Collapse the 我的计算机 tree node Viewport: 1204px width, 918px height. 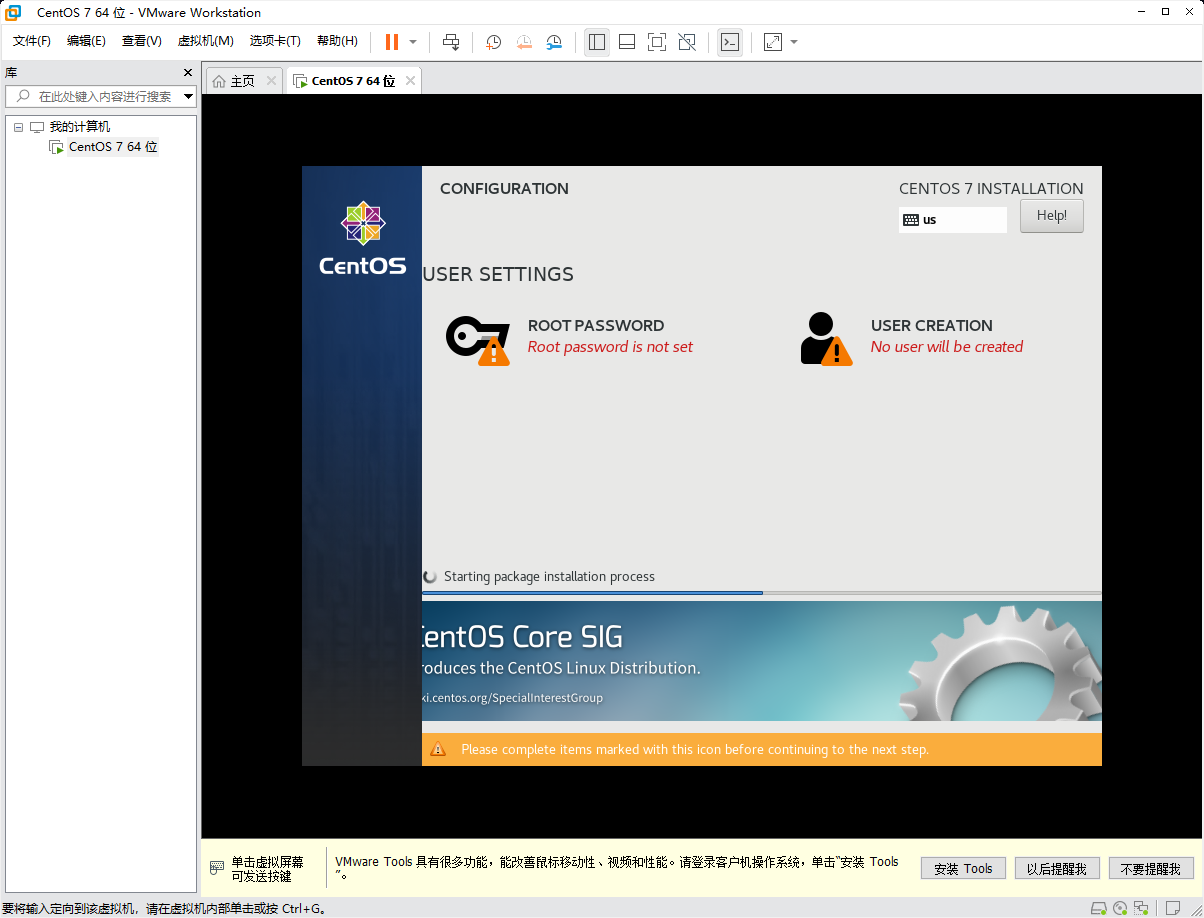(x=19, y=127)
